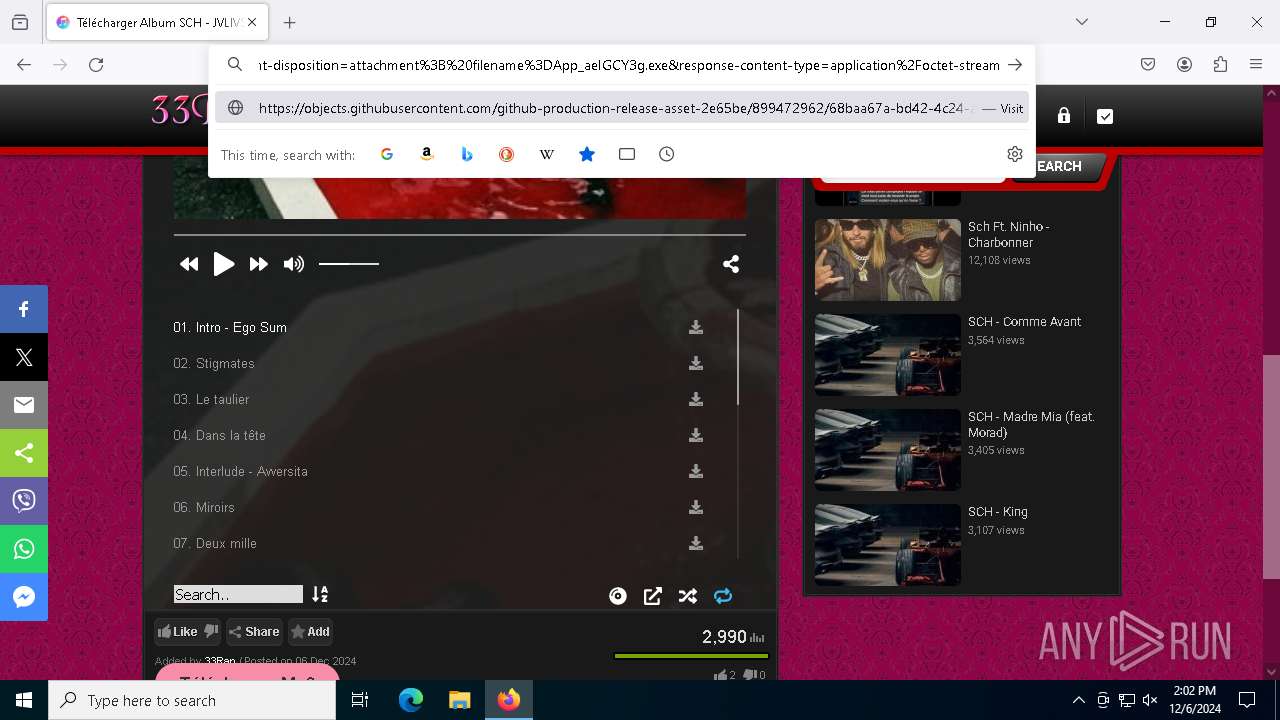Share on Messenger from side bar

pos(24,597)
